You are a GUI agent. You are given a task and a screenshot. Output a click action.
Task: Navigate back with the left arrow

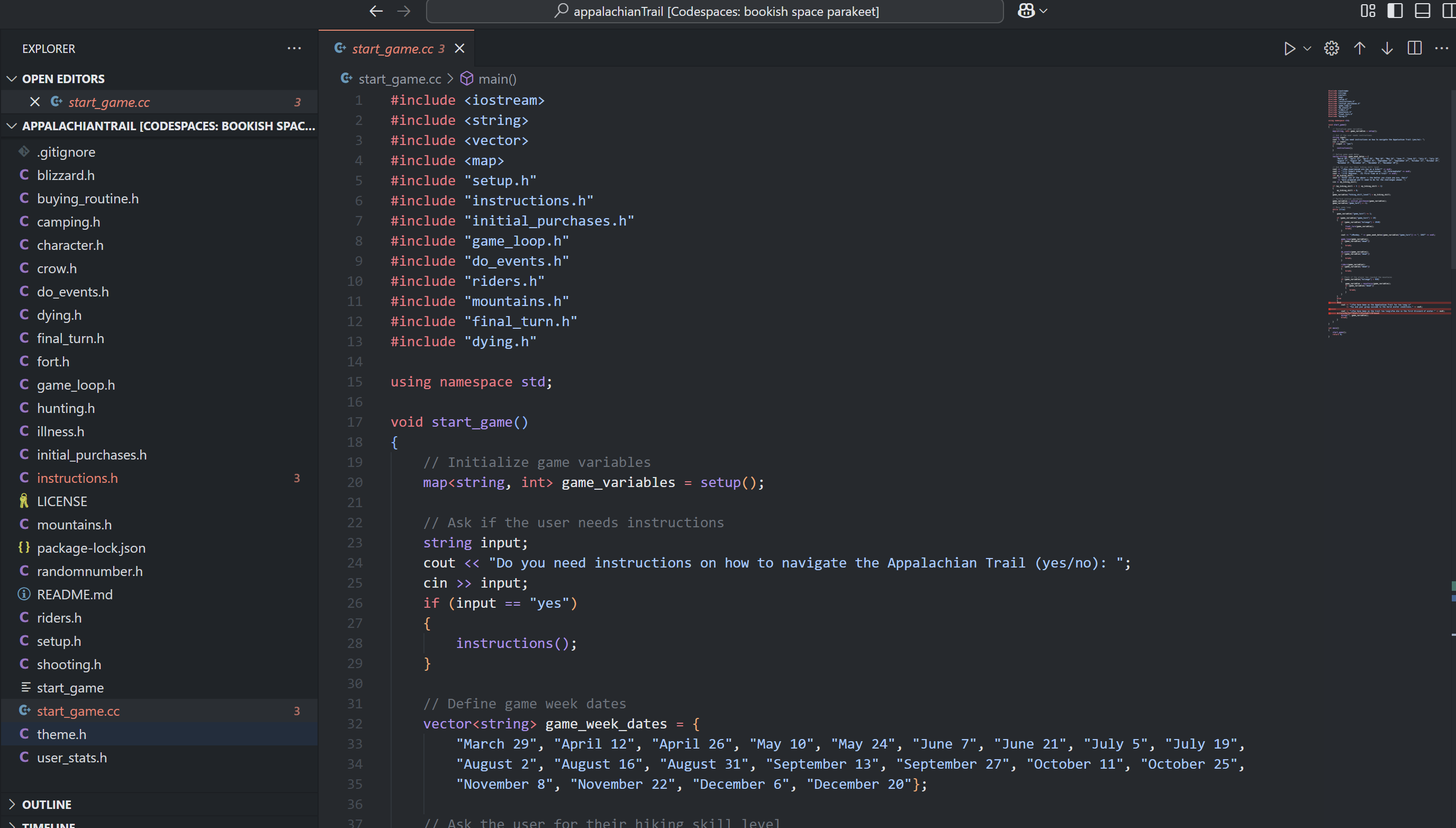(376, 11)
